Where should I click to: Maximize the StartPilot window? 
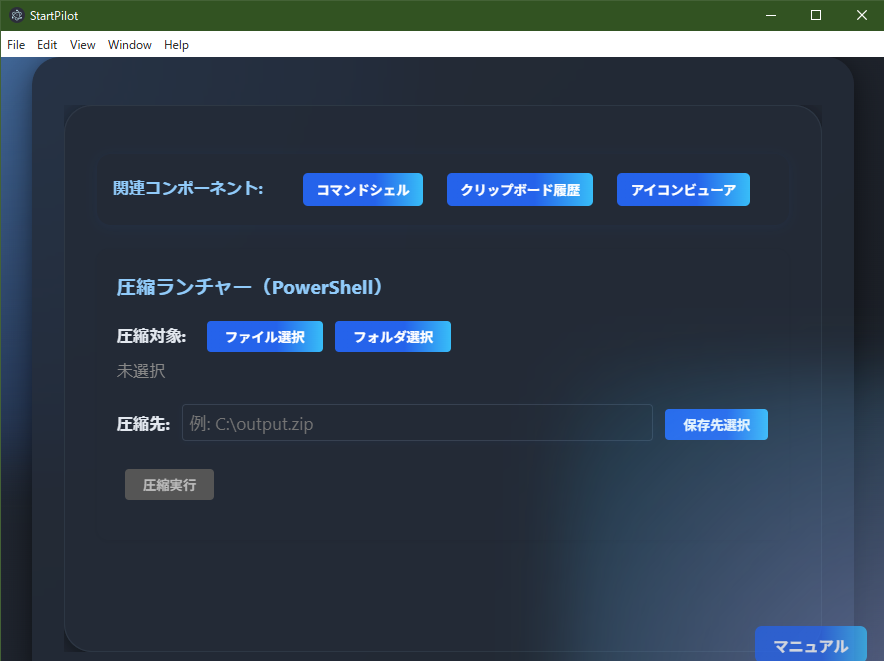click(815, 15)
